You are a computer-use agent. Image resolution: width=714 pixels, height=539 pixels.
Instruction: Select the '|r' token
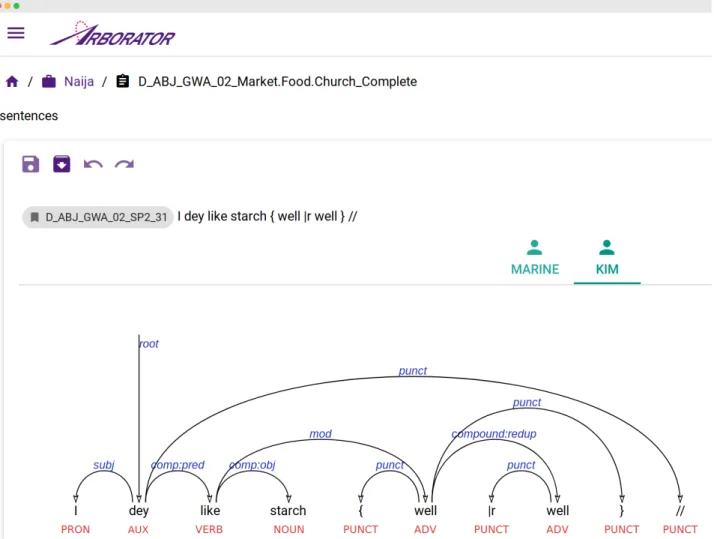[x=491, y=511]
